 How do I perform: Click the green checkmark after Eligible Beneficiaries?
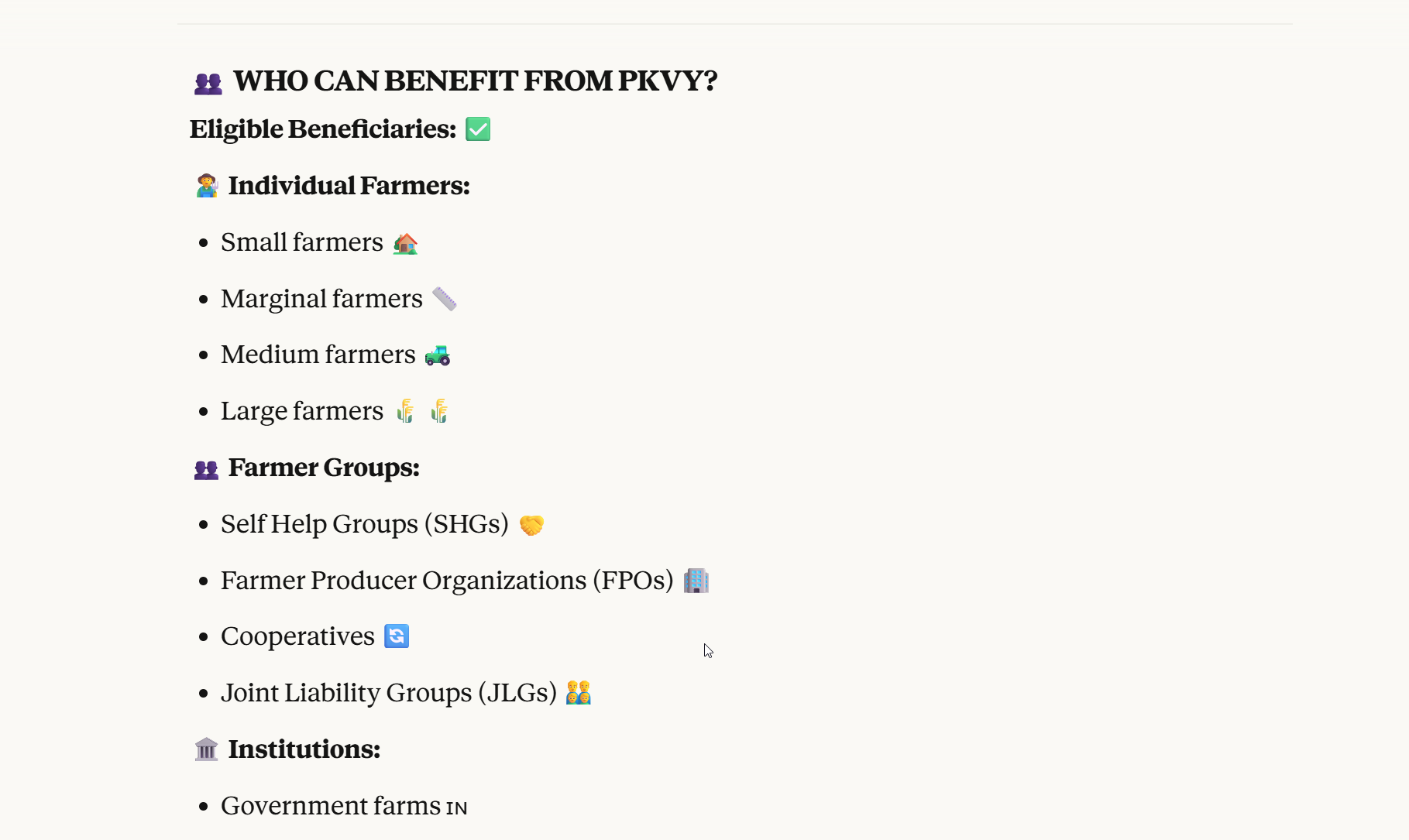(x=478, y=129)
